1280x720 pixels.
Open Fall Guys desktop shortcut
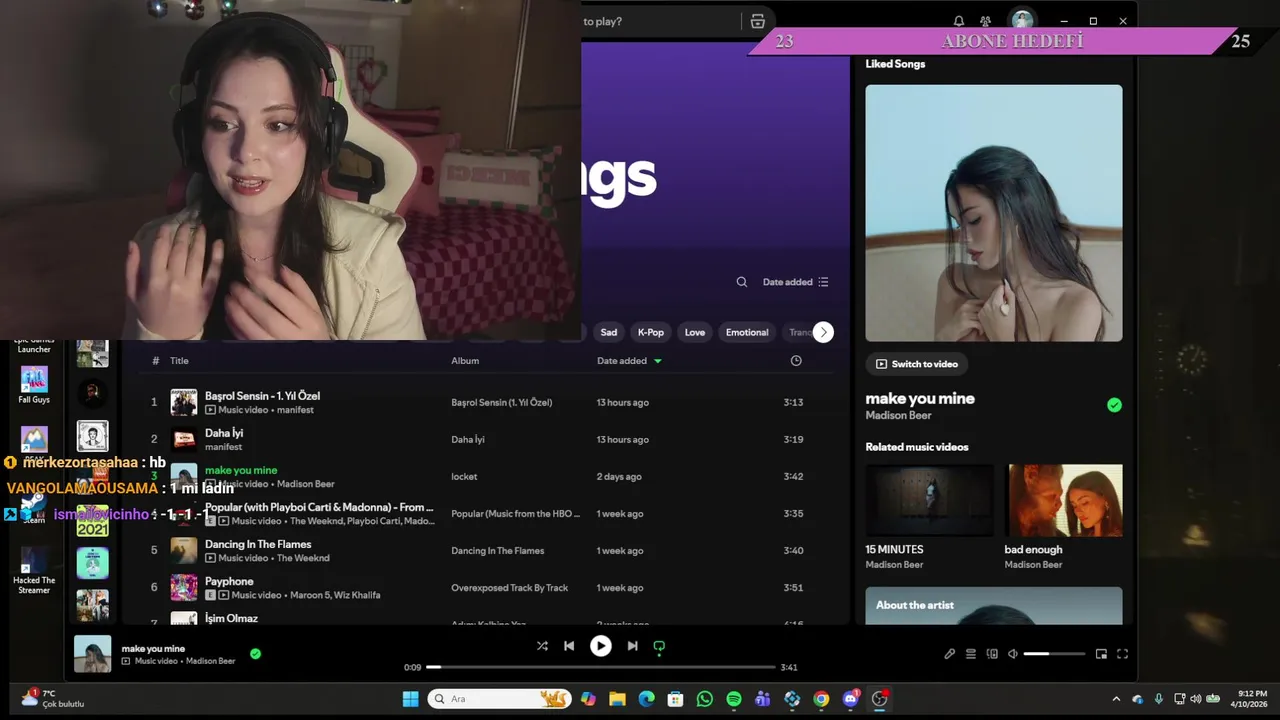34,385
